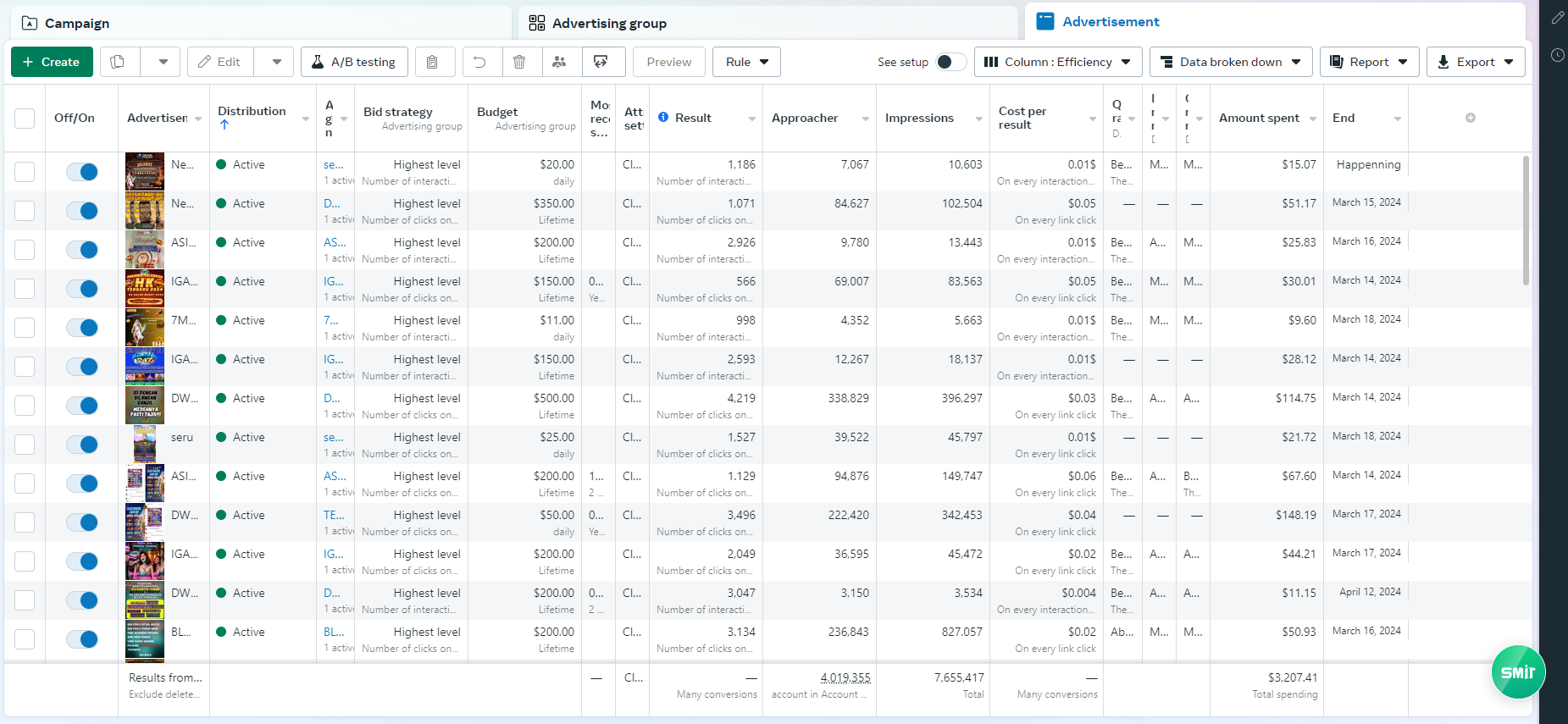Expand the Edit options dropdown arrow

click(x=276, y=62)
